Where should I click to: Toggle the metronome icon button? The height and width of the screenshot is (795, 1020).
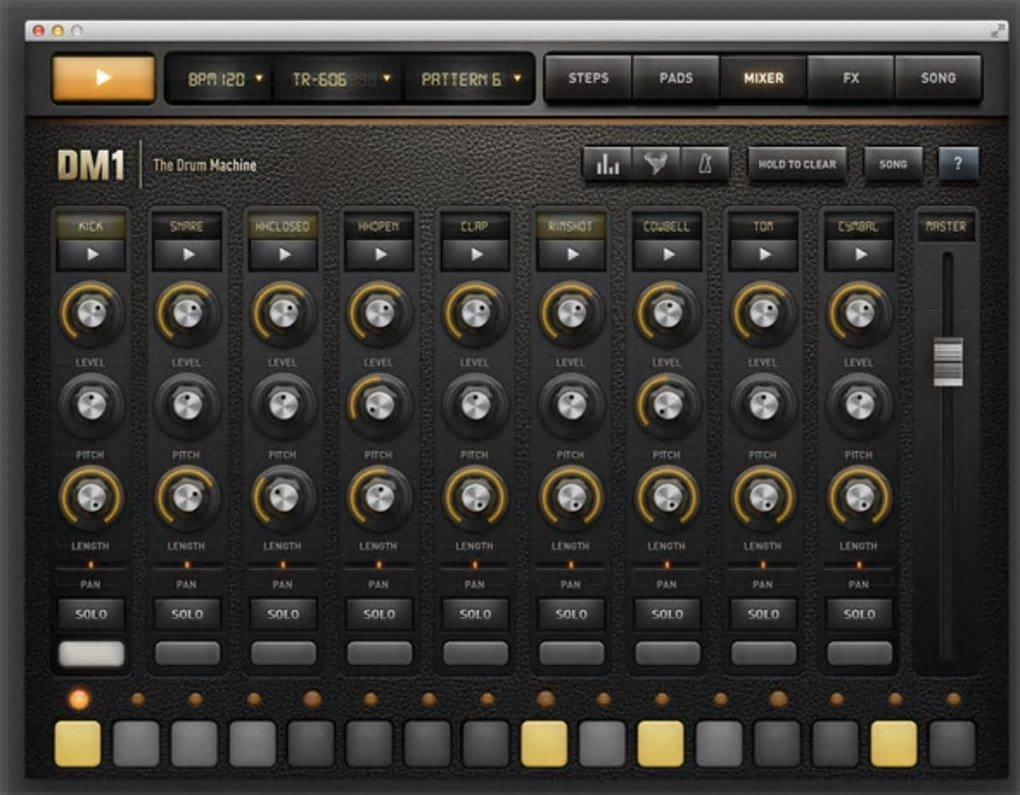click(705, 165)
